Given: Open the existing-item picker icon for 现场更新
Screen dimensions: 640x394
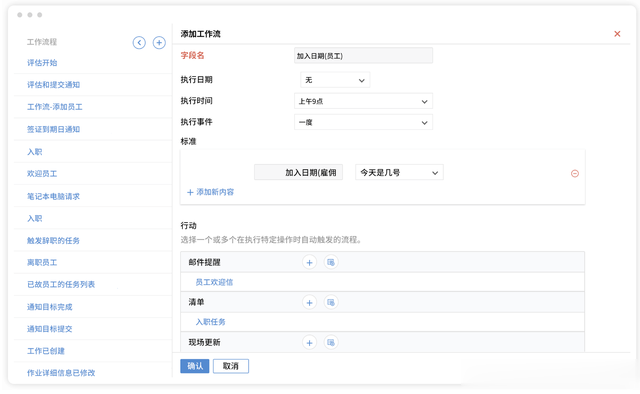Looking at the screenshot, I should tap(331, 343).
